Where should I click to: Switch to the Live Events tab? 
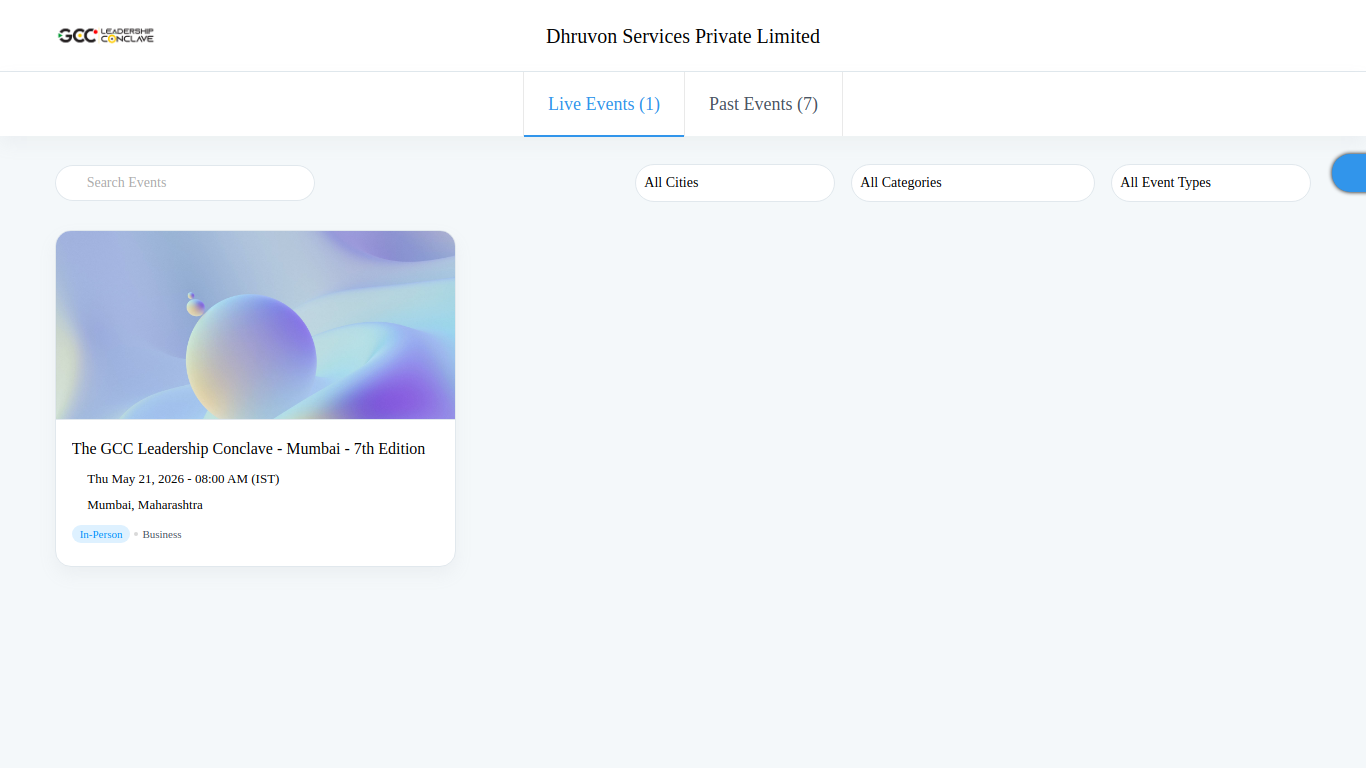point(604,104)
